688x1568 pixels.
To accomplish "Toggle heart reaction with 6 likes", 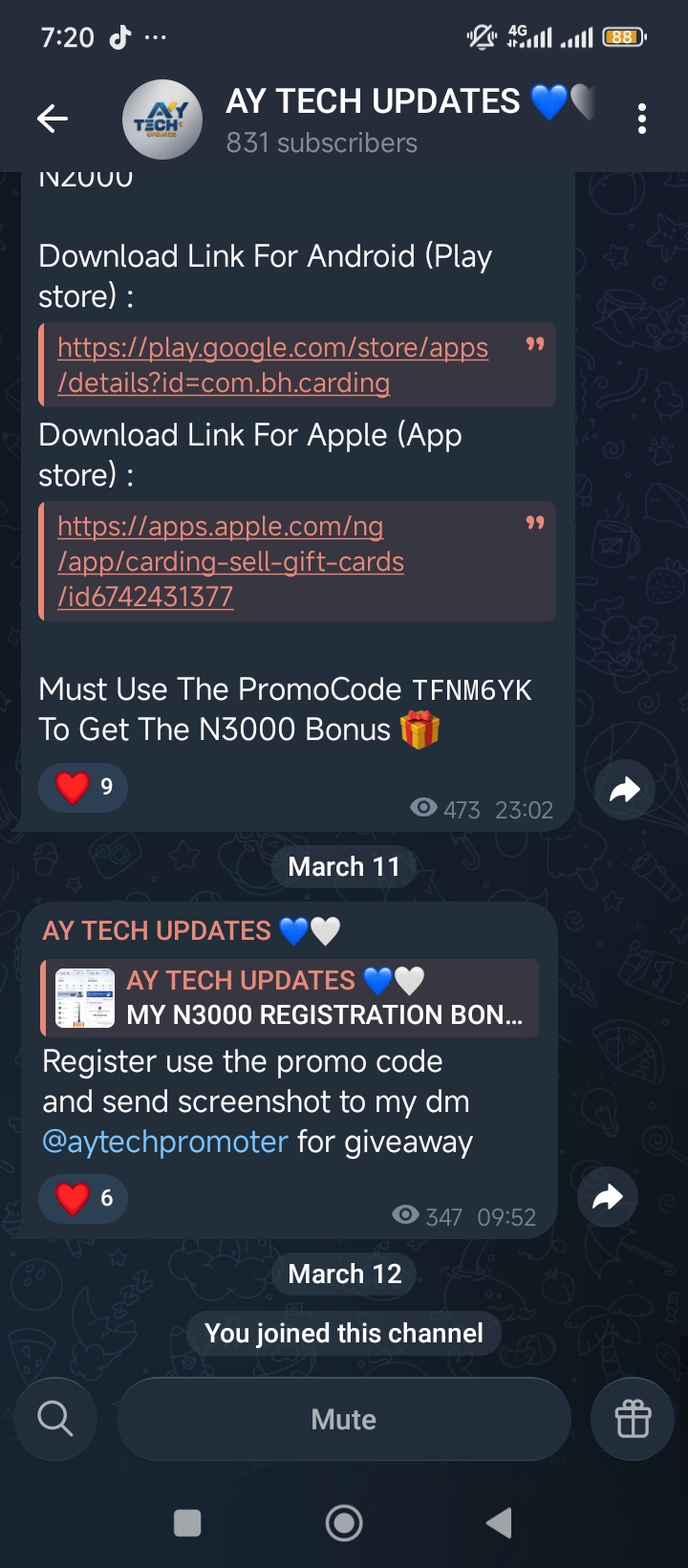I will tap(83, 1198).
